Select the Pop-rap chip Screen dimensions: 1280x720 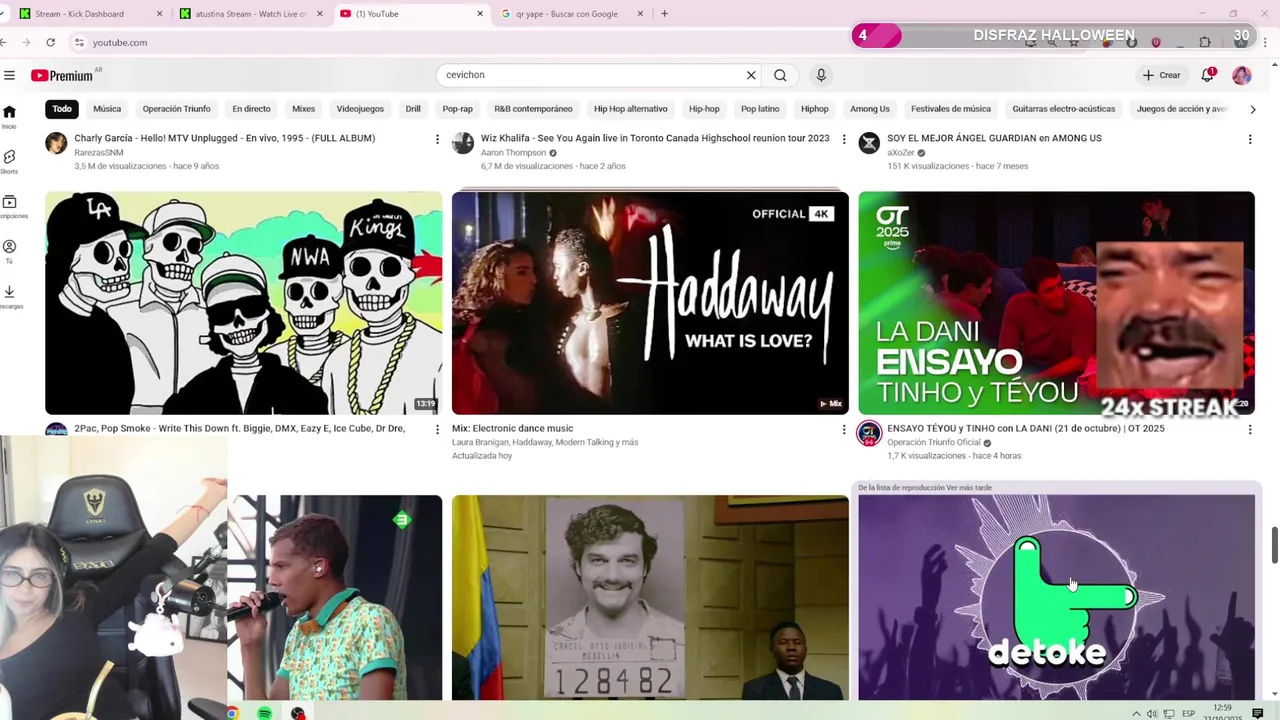coord(457,109)
